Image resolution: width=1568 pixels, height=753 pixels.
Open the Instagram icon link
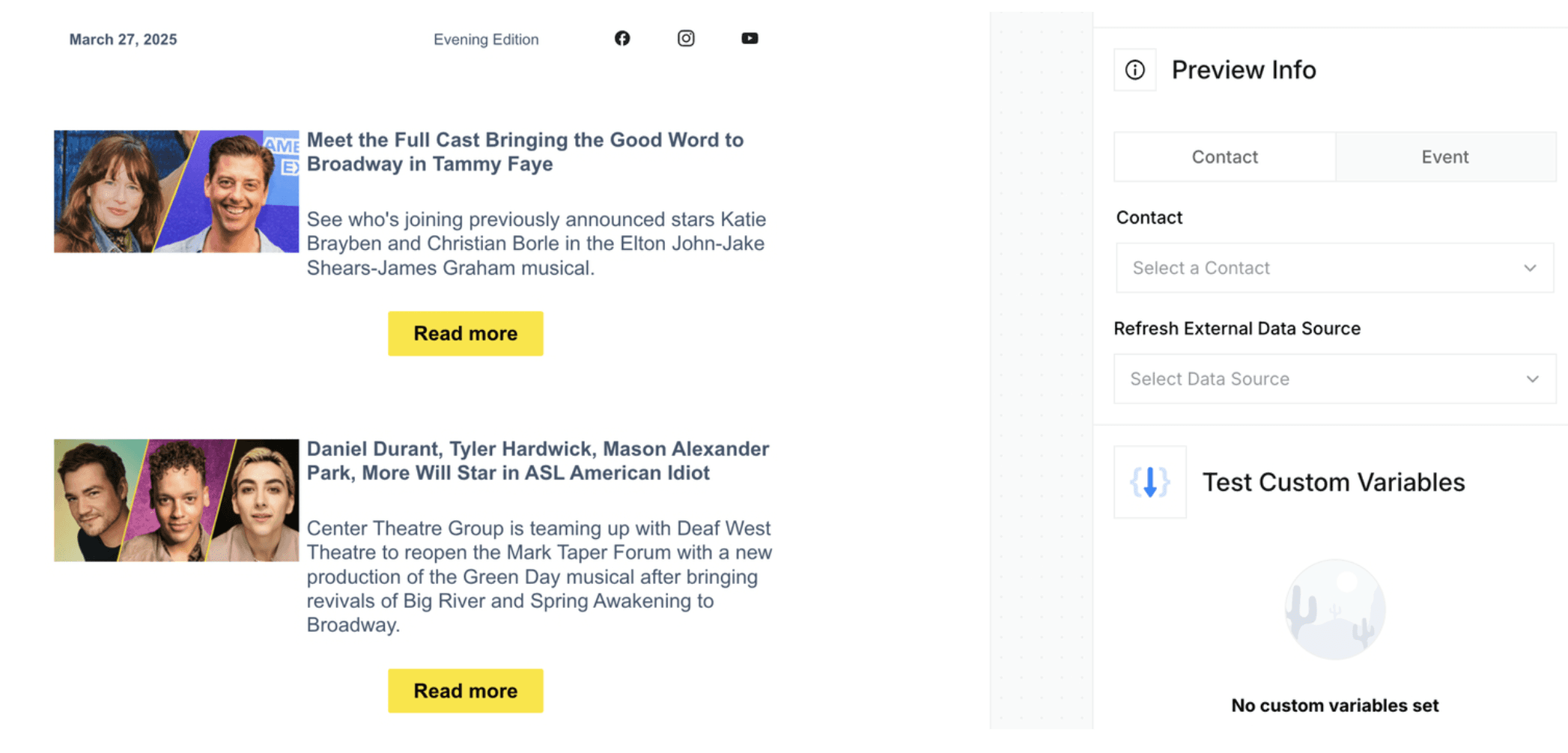pyautogui.click(x=686, y=38)
